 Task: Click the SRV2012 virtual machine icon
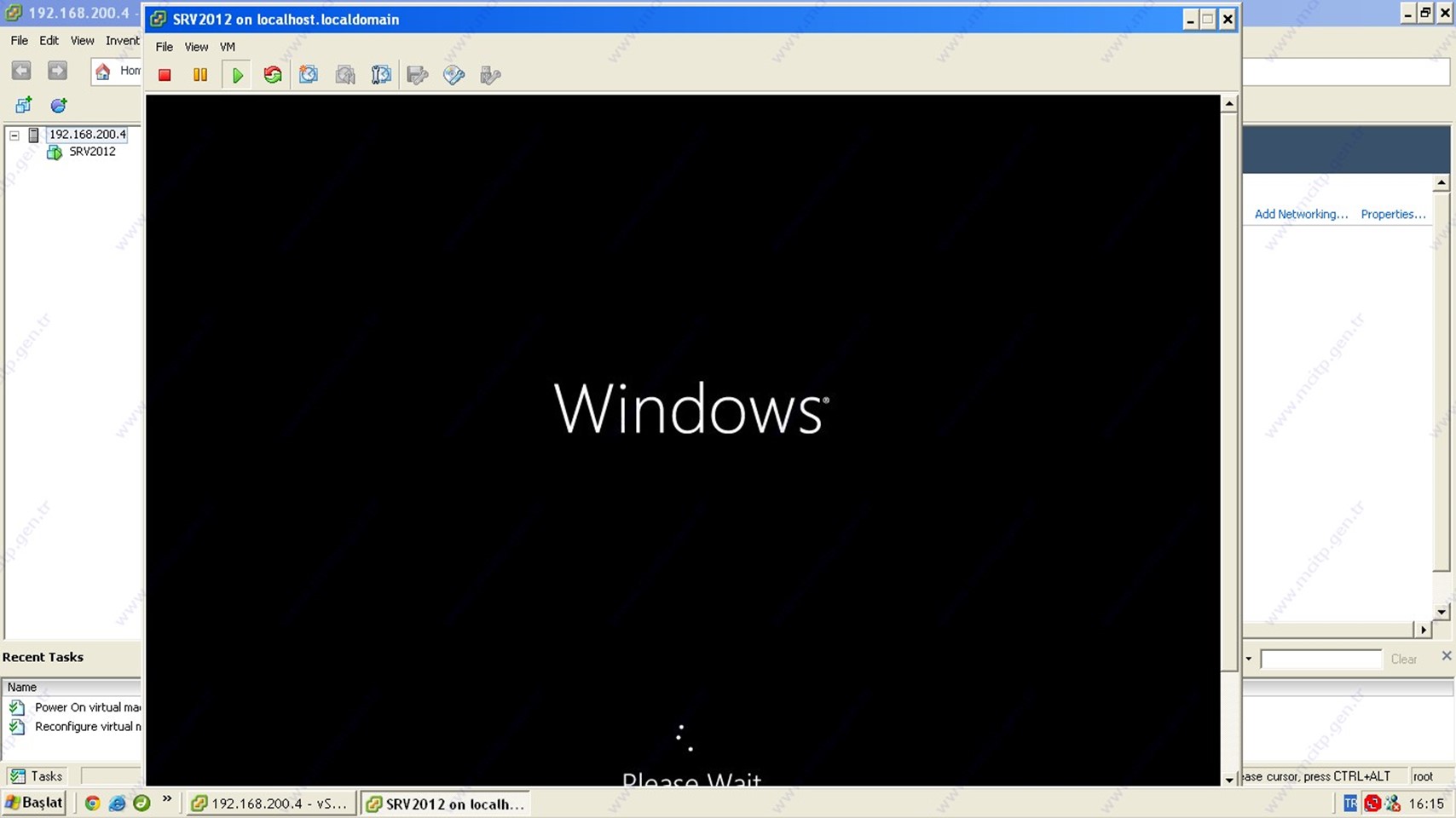tap(55, 152)
